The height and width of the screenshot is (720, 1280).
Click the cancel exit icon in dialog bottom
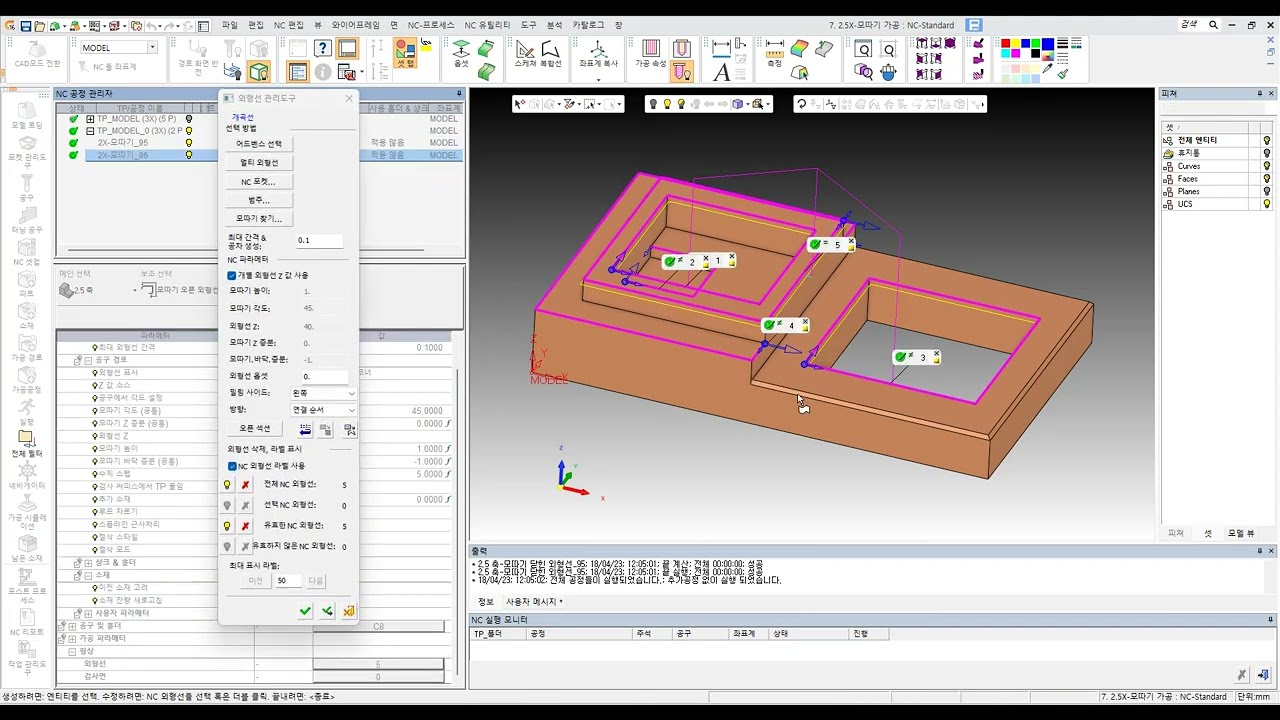(348, 611)
